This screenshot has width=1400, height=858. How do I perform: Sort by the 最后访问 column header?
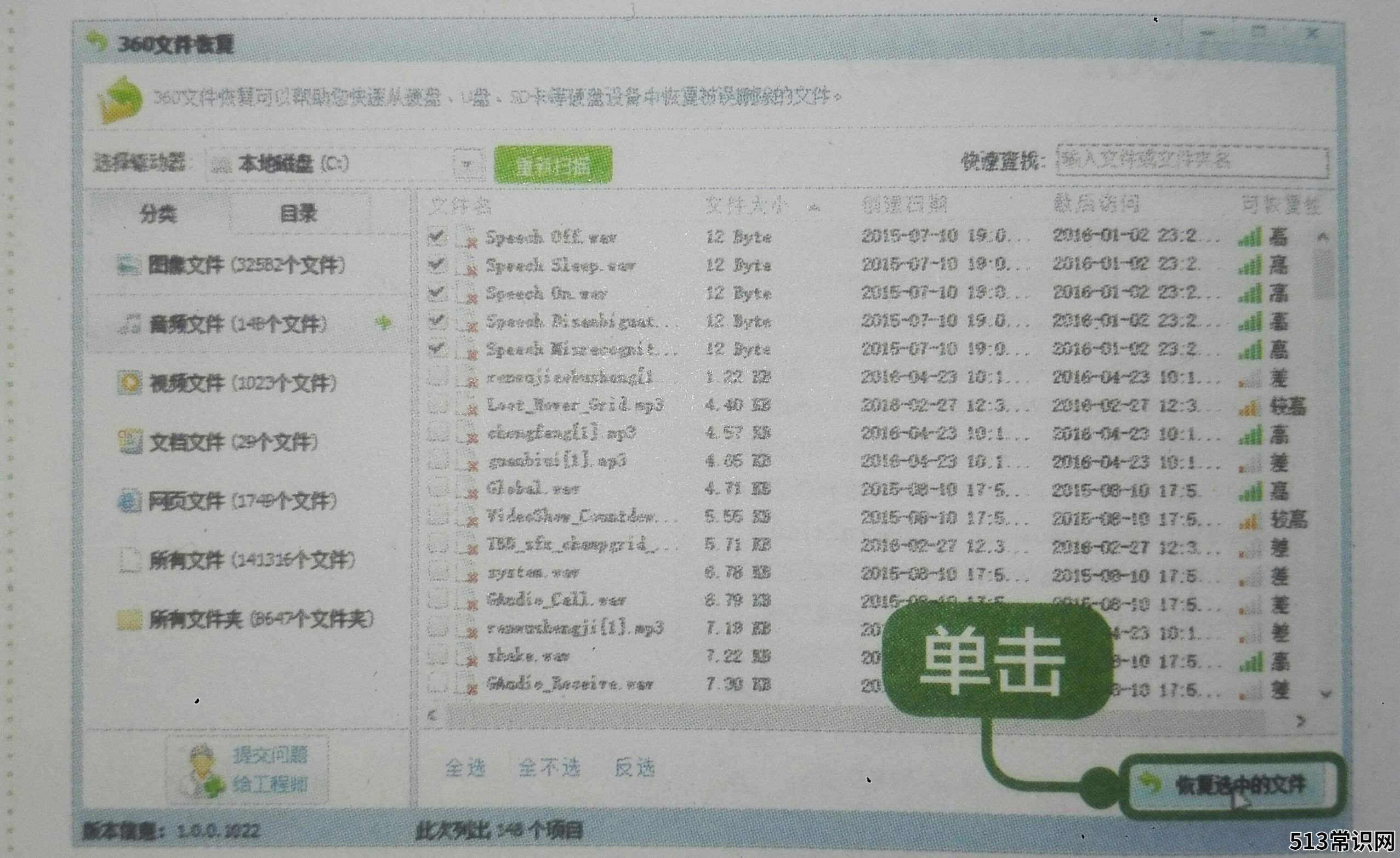tap(1096, 204)
